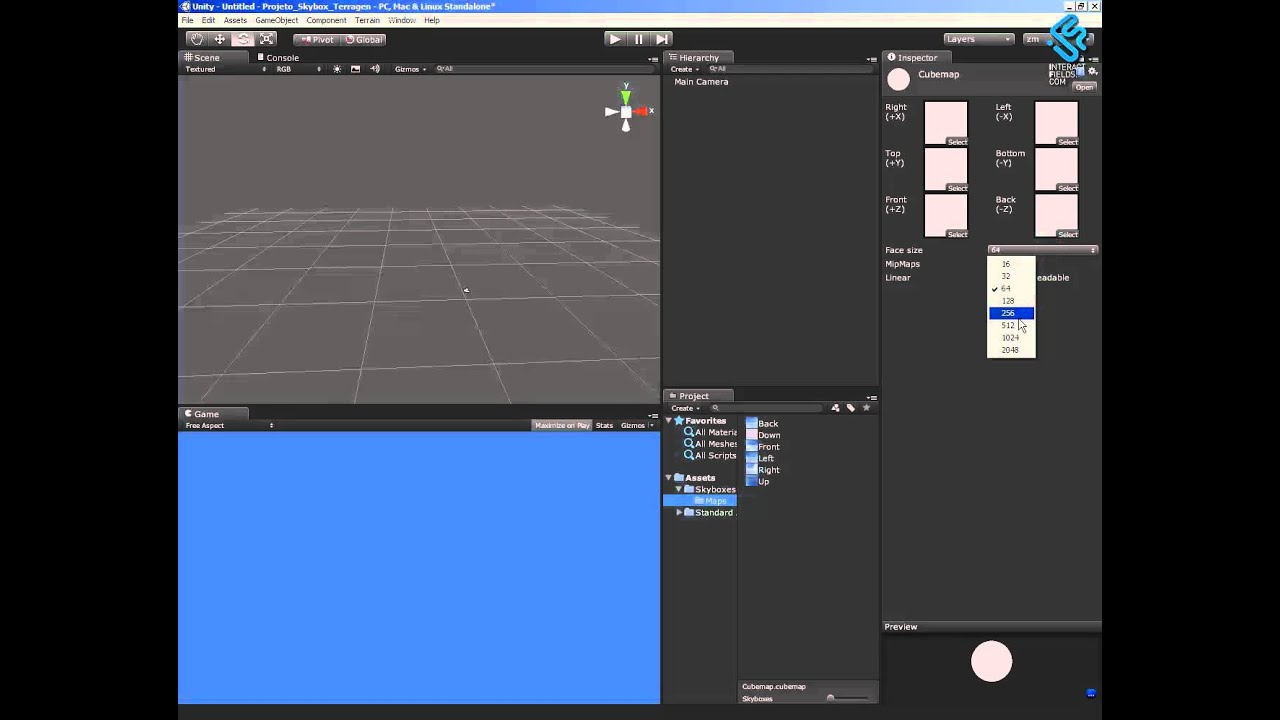Click the blue preview options icon
Image resolution: width=1280 pixels, height=720 pixels.
1091,693
